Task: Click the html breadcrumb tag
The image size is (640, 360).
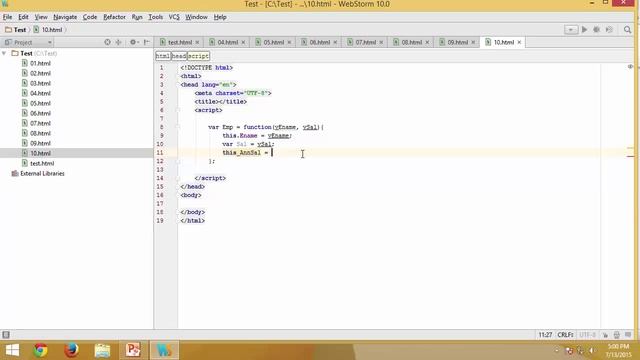Action: click(x=163, y=56)
